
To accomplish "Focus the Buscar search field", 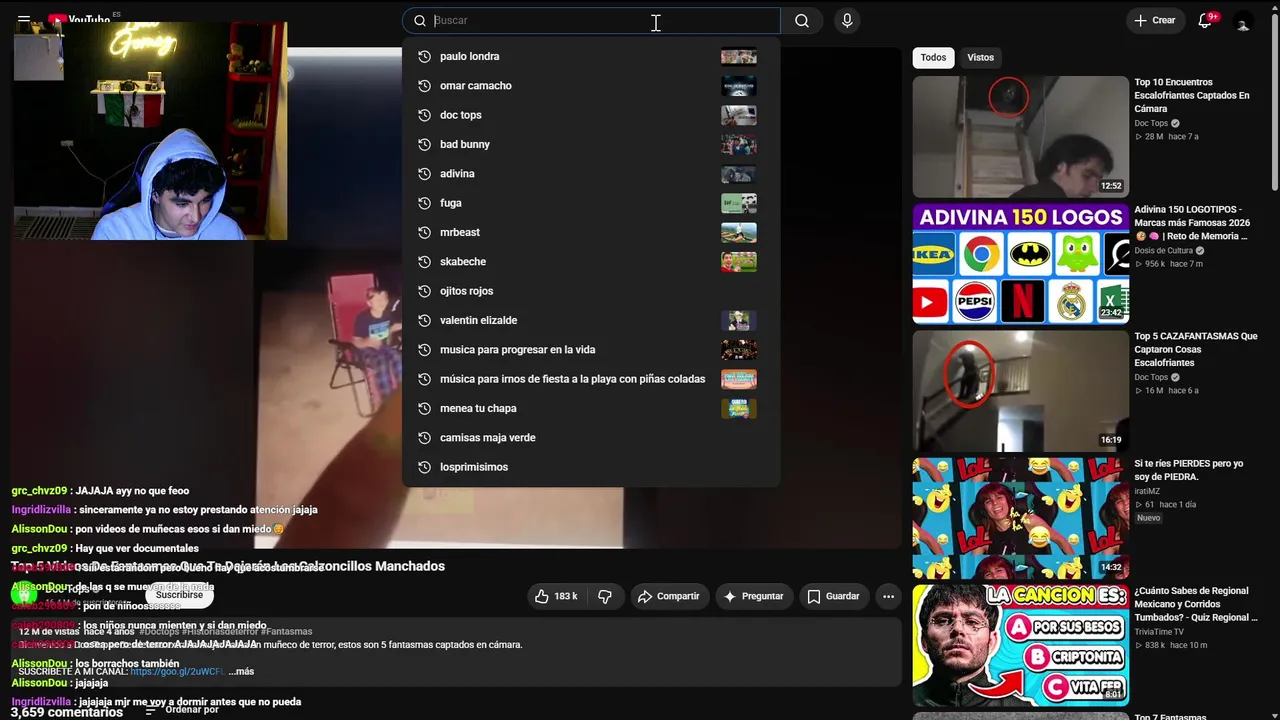I will [591, 20].
